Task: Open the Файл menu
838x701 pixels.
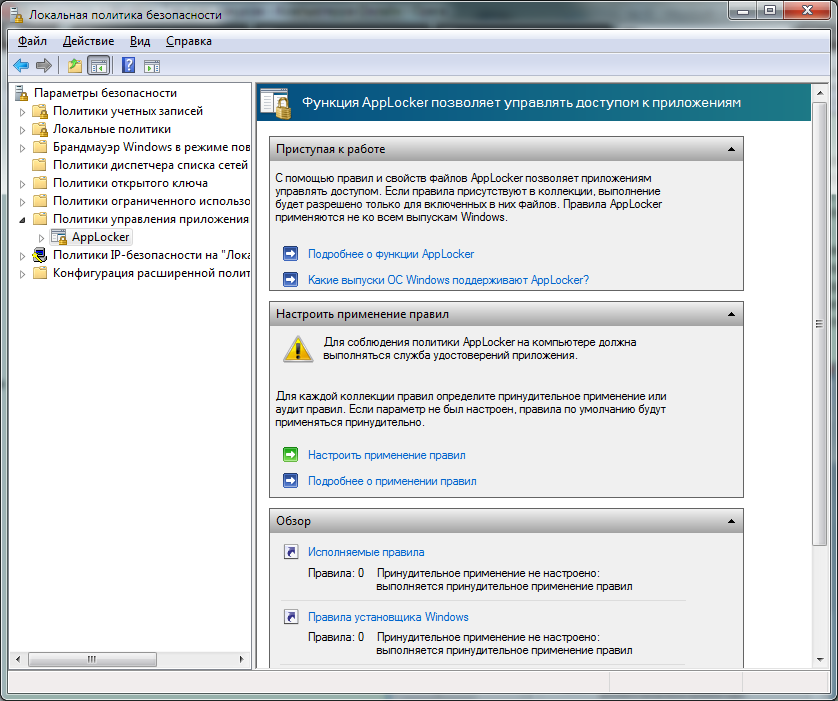Action: tap(33, 41)
